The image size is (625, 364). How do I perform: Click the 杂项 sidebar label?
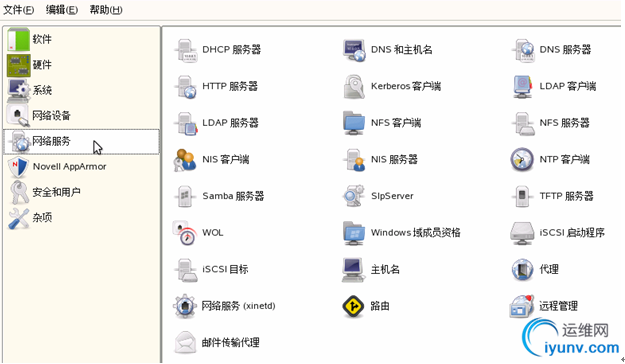[42, 218]
